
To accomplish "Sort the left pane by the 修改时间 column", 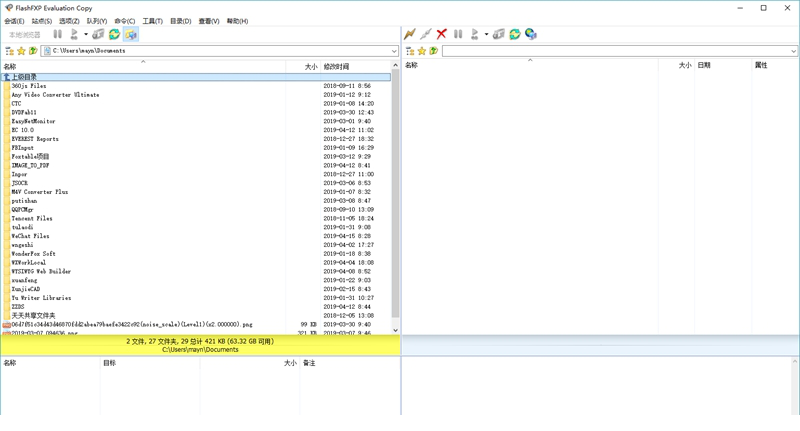I will pos(356,67).
